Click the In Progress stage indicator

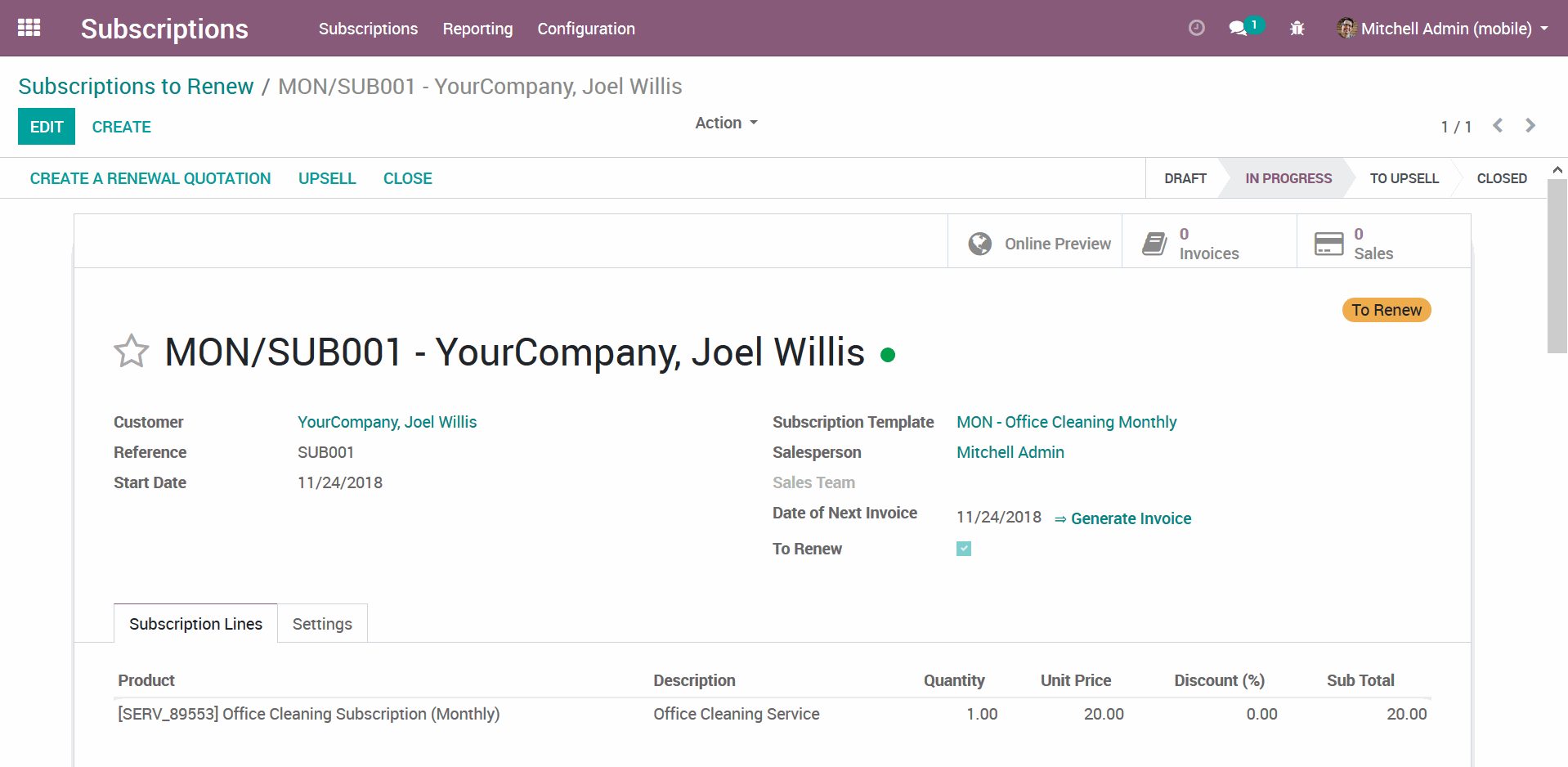pyautogui.click(x=1288, y=177)
